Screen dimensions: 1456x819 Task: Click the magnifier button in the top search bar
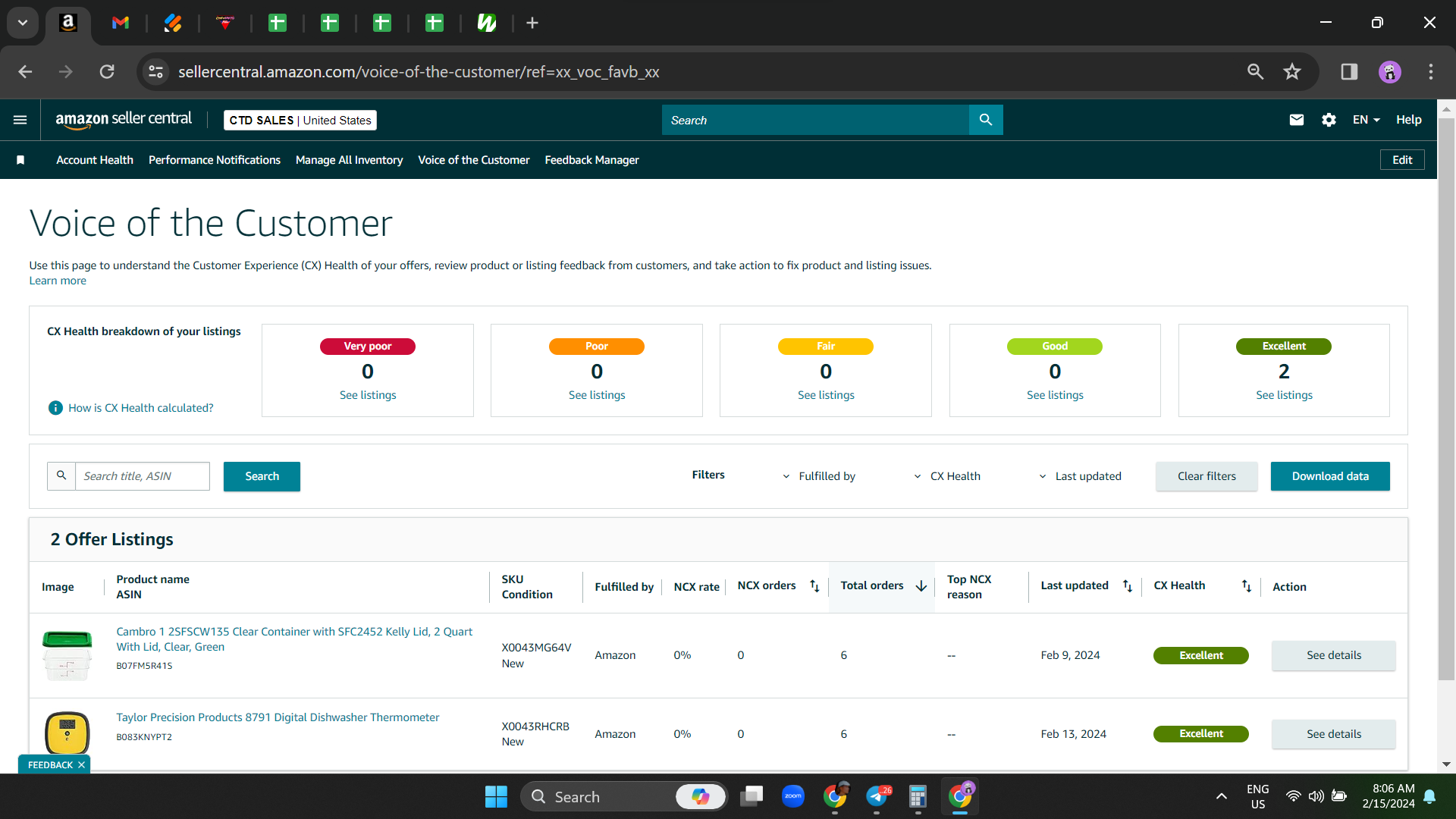pyautogui.click(x=986, y=120)
